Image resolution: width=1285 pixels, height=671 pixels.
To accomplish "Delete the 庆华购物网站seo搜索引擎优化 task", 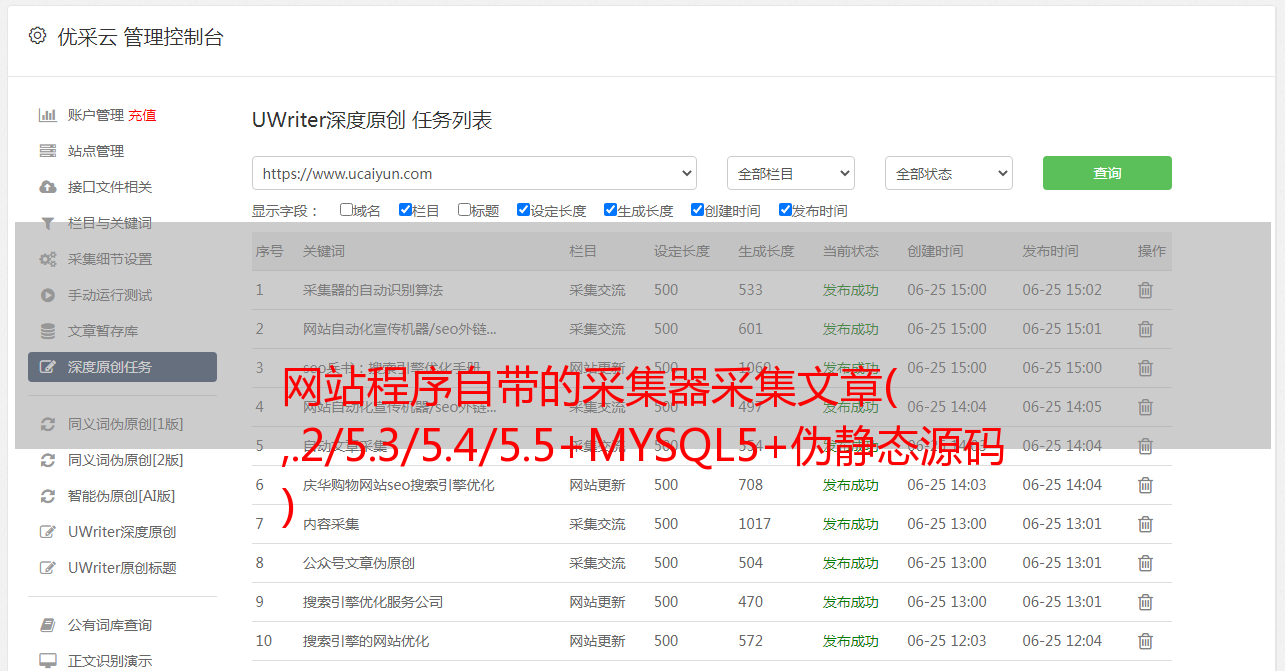I will pyautogui.click(x=1145, y=485).
